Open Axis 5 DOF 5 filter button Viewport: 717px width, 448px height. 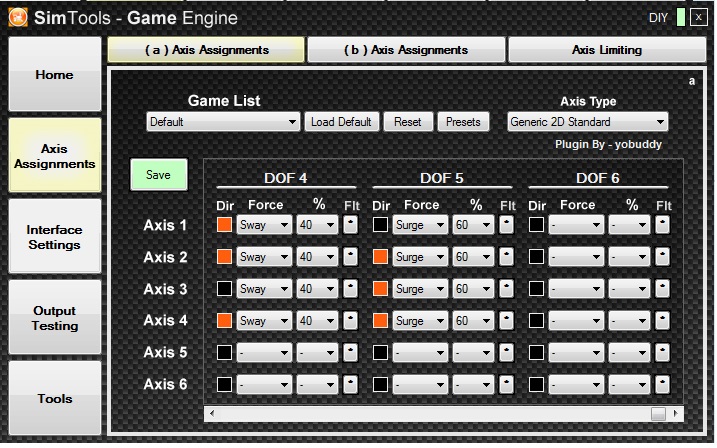click(x=506, y=352)
